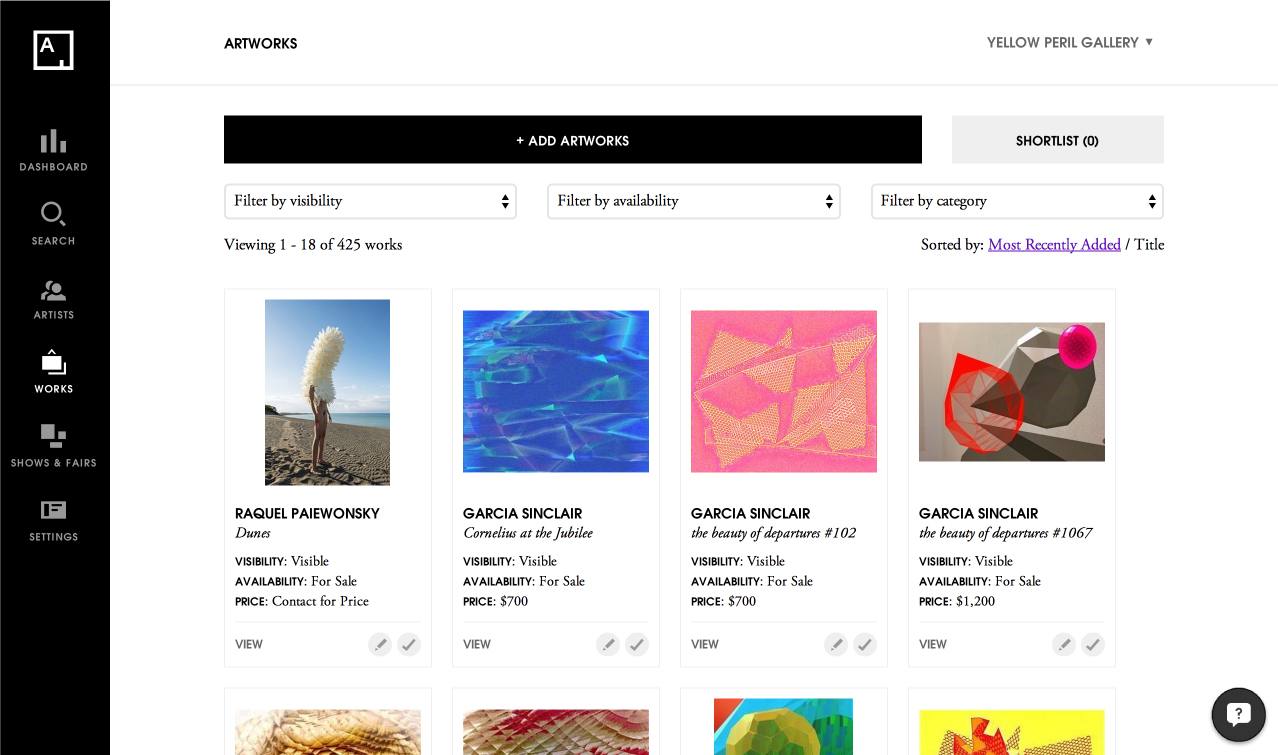Open the Filter by visibility dropdown
This screenshot has width=1278, height=755.
[370, 201]
